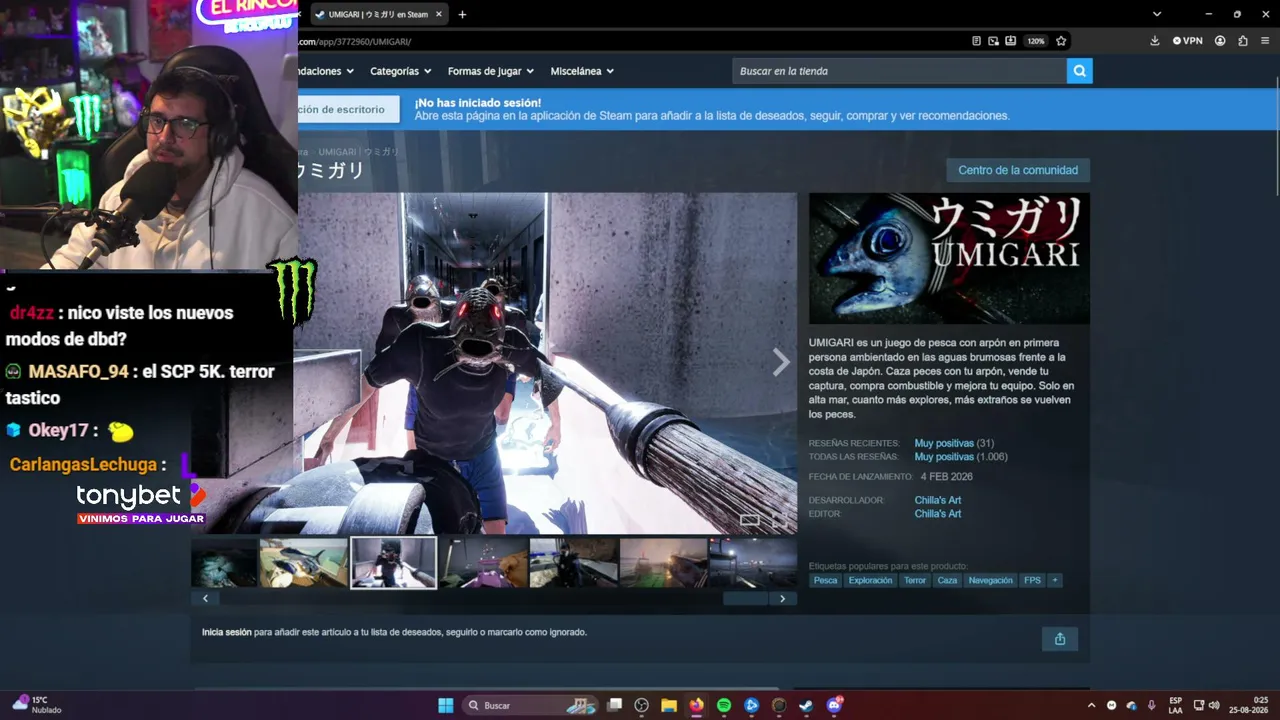Click the Windows taskbar Buscar search box

pyautogui.click(x=530, y=705)
